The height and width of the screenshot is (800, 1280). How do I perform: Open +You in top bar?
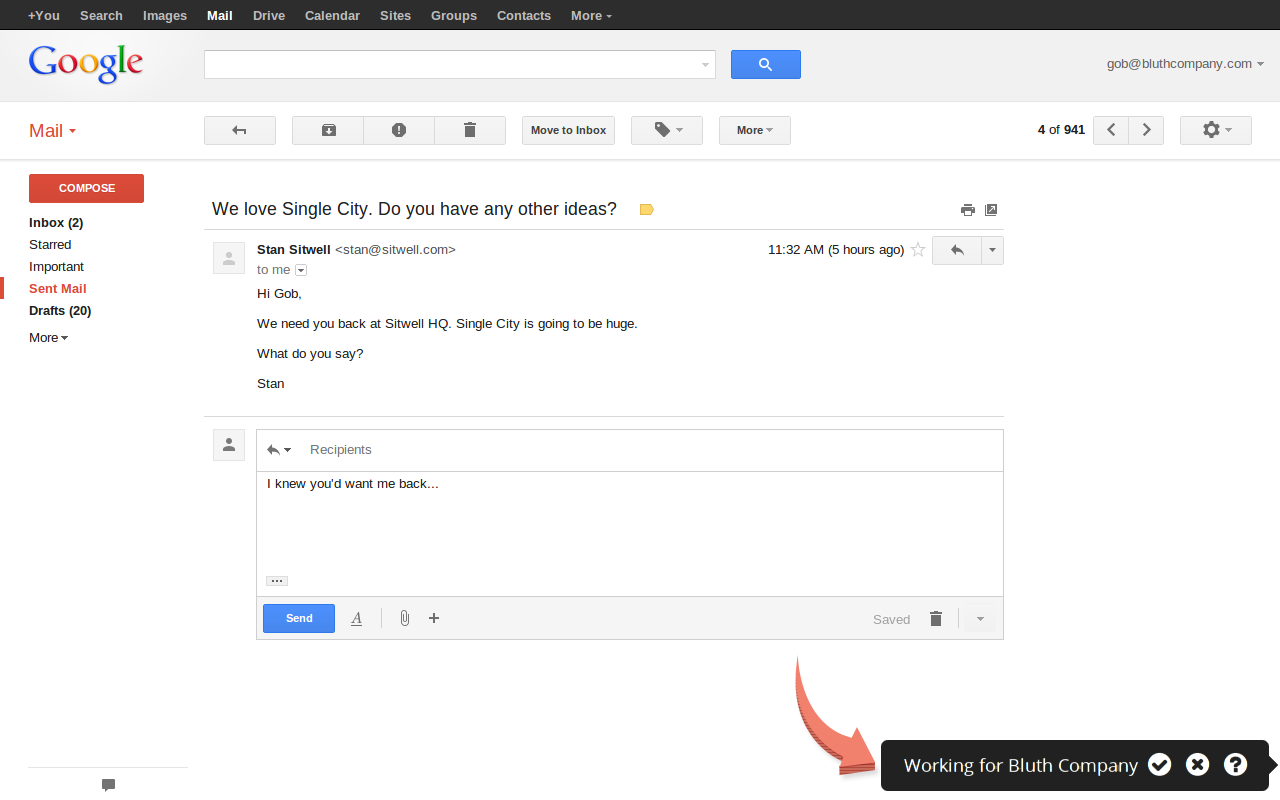[x=44, y=15]
